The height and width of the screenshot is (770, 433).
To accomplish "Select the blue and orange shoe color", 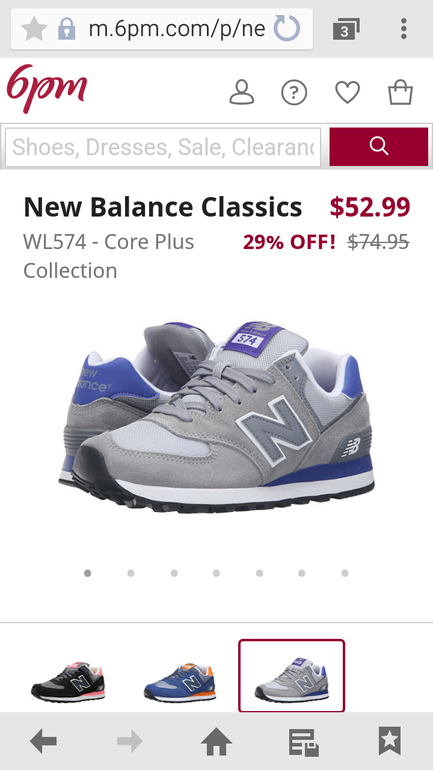I will (180, 682).
